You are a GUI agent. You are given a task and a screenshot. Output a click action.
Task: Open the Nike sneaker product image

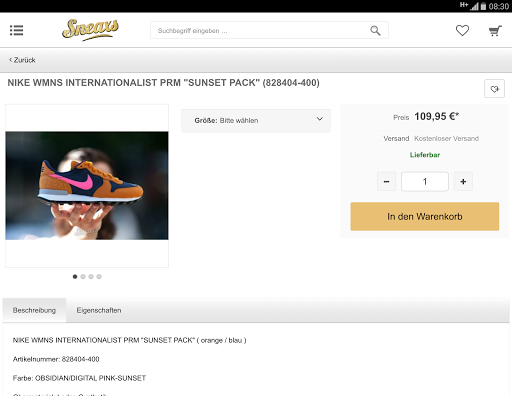pyautogui.click(x=87, y=186)
